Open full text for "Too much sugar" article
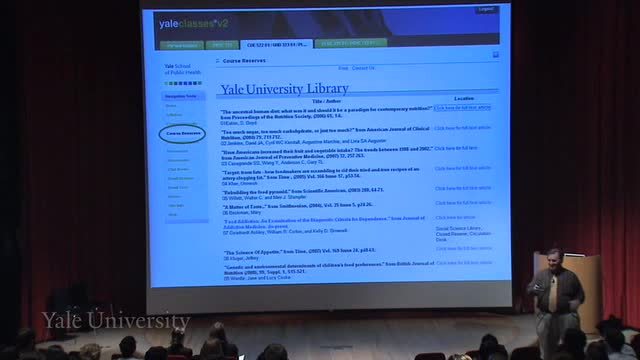Viewport: 640px width, 360px height. point(463,128)
